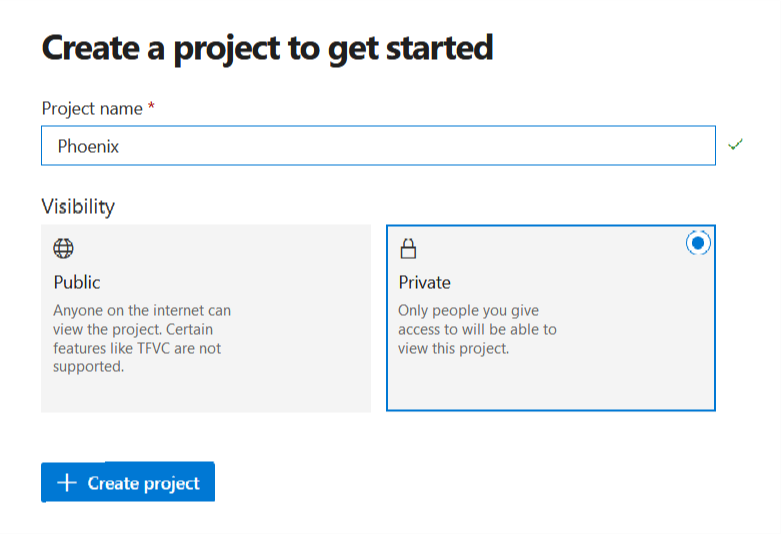781x534 pixels.
Task: Place cursor on the 'Phoenix' text
Action: (88, 146)
